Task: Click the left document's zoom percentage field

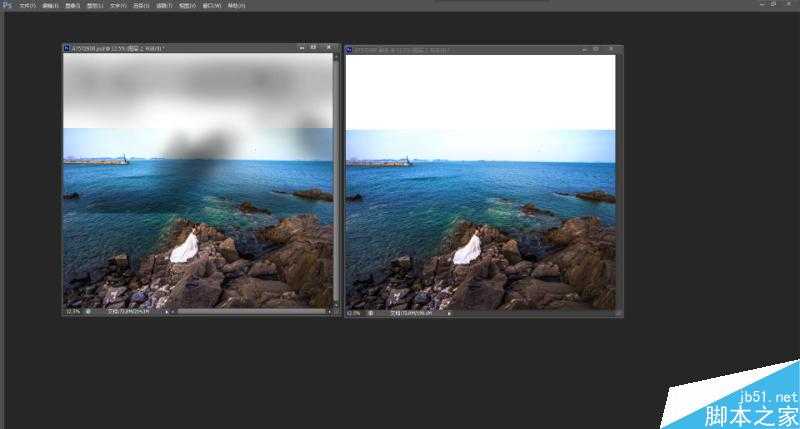Action: [72, 311]
